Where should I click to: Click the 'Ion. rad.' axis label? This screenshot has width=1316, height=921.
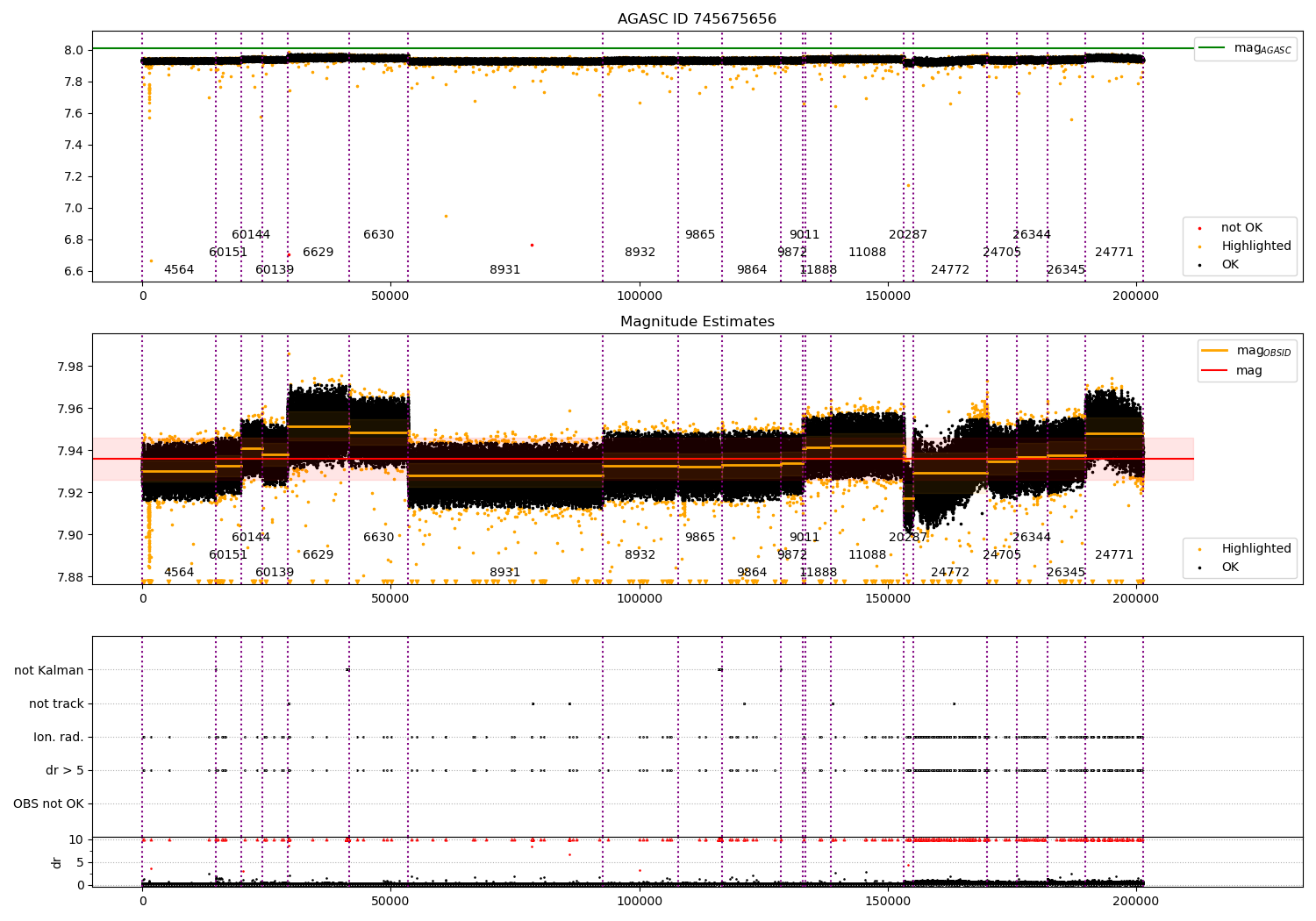(x=59, y=738)
